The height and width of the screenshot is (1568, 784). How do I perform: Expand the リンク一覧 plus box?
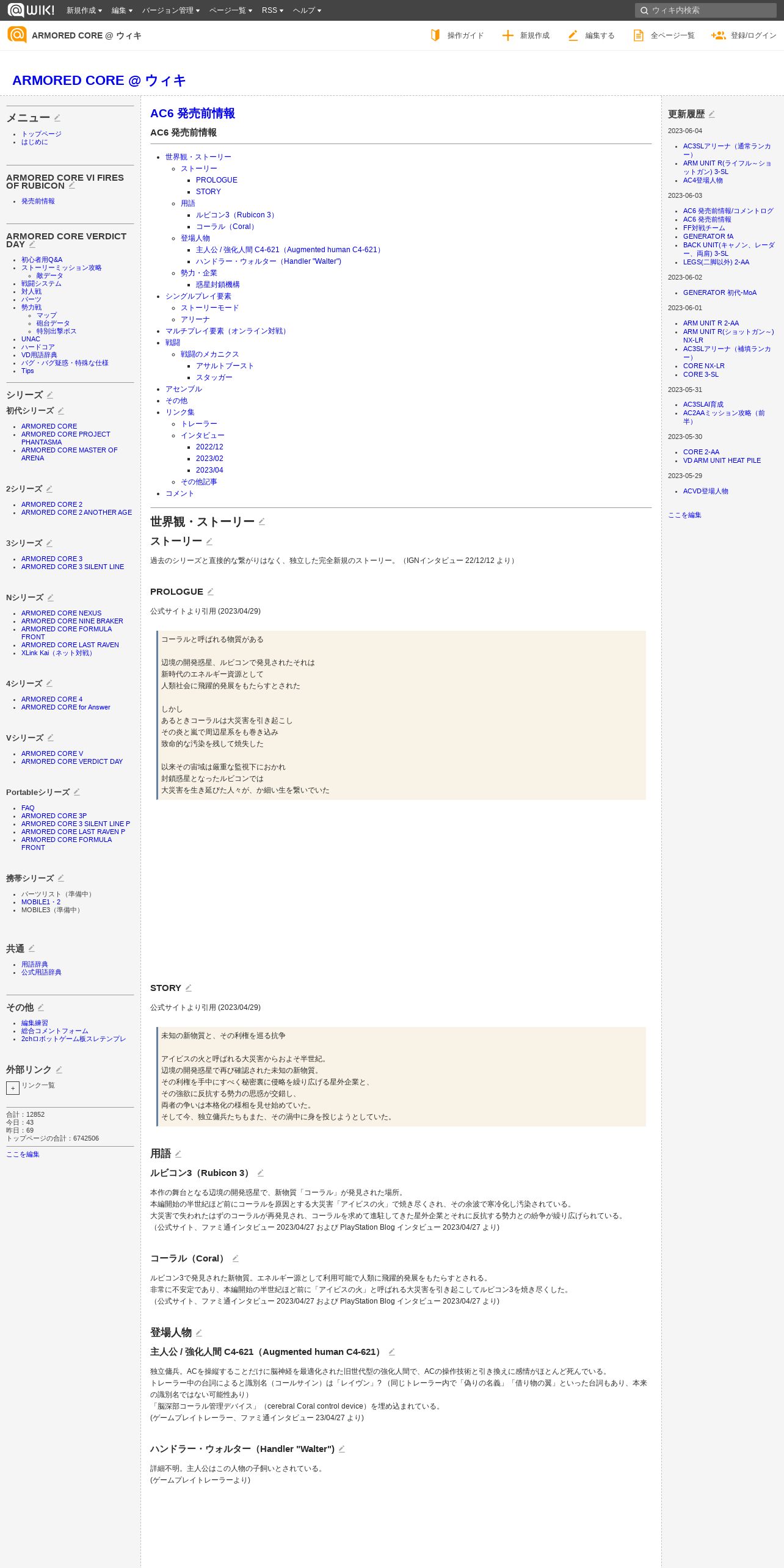13,1088
